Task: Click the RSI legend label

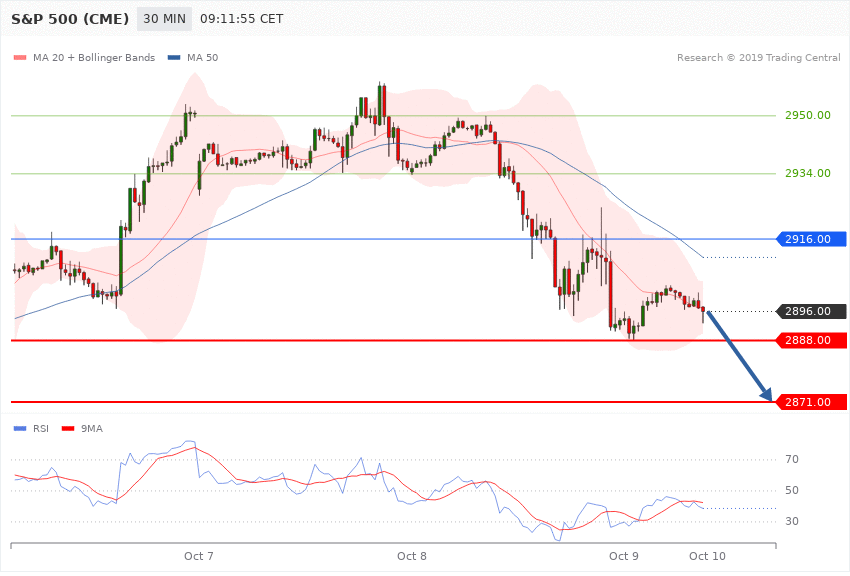Action: coord(41,429)
